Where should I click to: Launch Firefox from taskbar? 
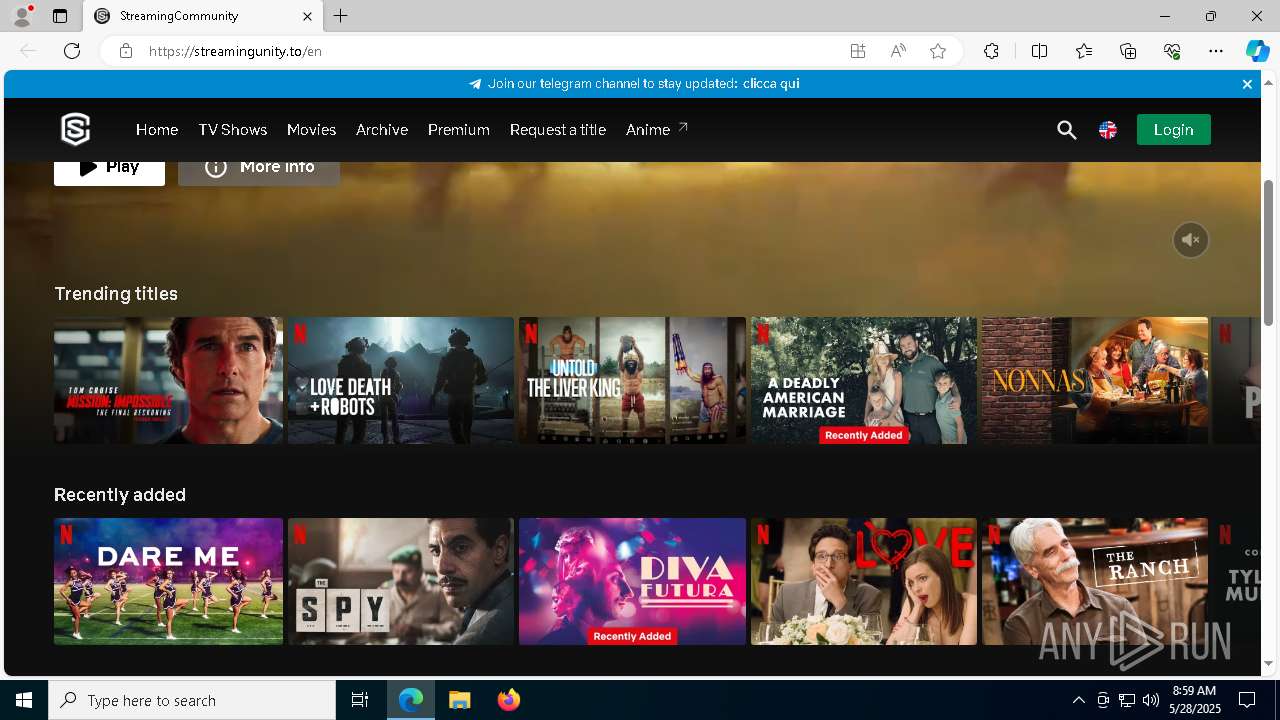pyautogui.click(x=509, y=700)
